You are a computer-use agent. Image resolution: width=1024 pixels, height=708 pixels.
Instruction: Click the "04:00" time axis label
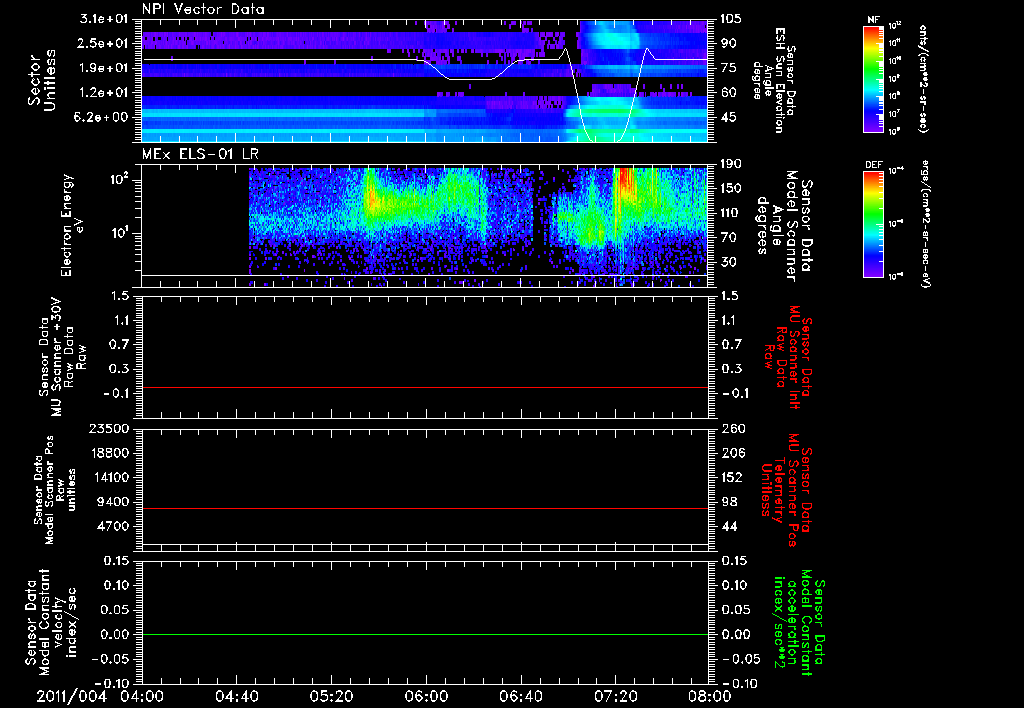tap(142, 696)
